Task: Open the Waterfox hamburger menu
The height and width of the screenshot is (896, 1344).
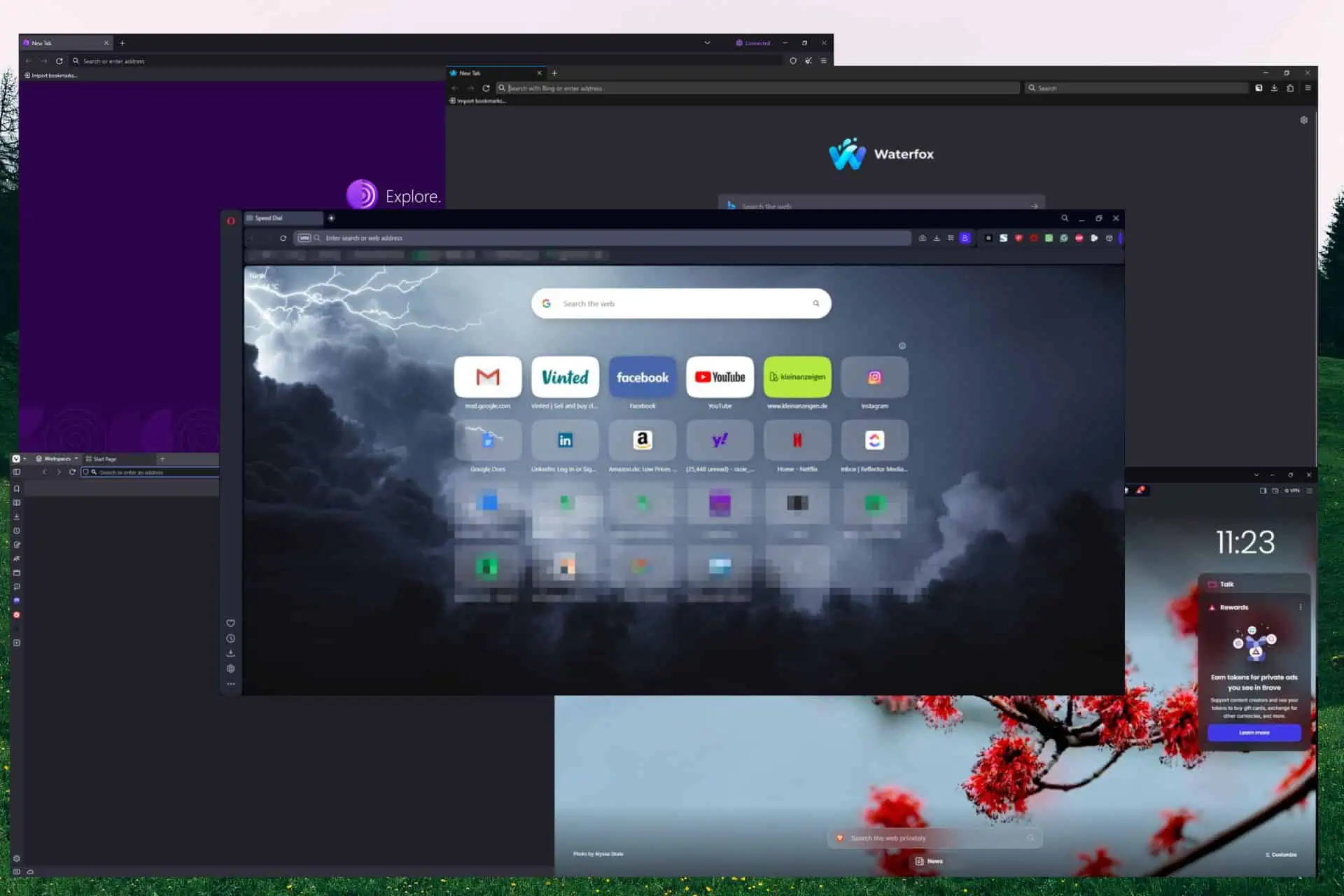Action: pyautogui.click(x=1308, y=88)
